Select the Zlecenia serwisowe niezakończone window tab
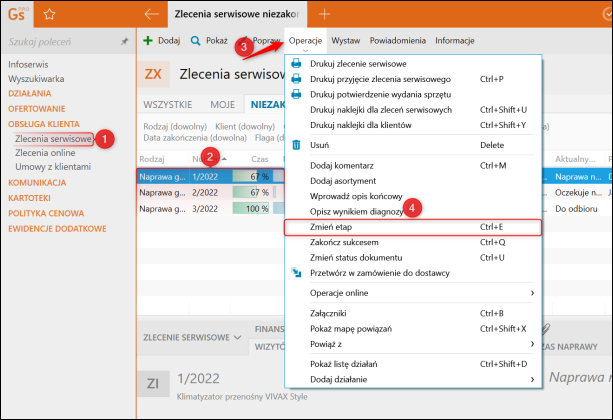 click(x=237, y=14)
